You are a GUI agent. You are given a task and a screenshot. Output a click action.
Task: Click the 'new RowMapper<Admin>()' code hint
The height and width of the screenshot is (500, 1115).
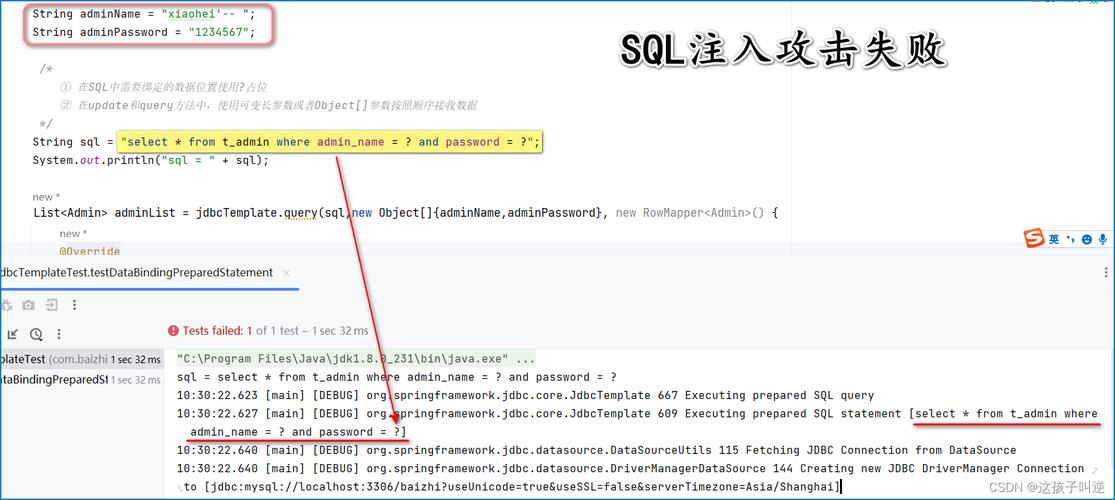[690, 212]
